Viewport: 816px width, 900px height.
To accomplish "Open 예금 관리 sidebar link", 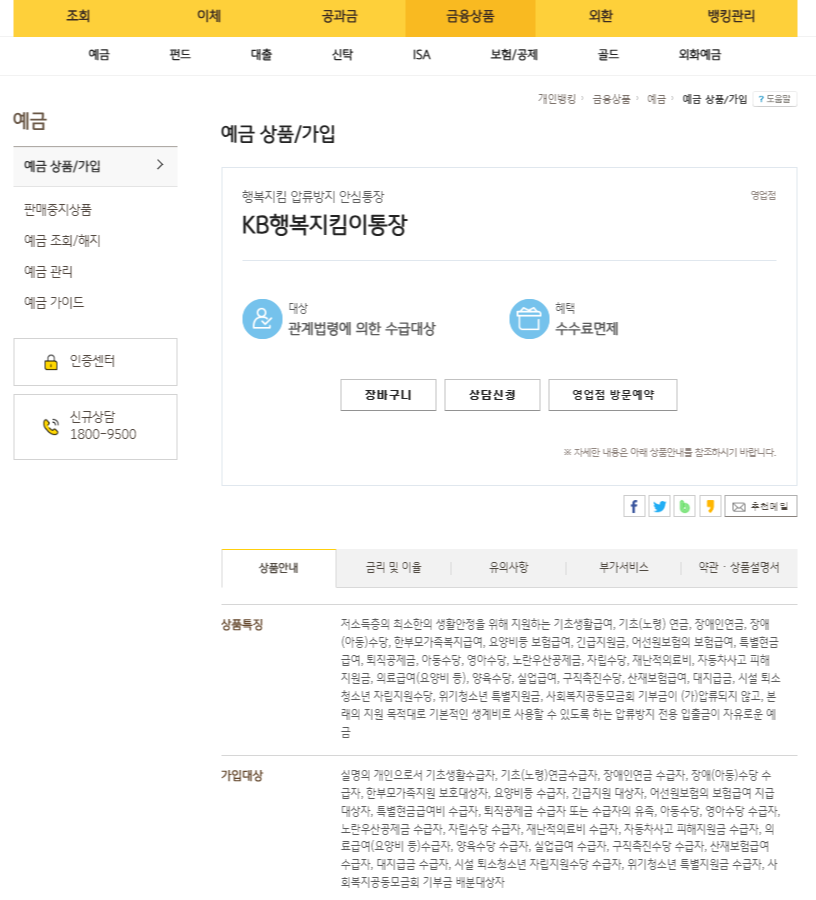I will pos(48,271).
